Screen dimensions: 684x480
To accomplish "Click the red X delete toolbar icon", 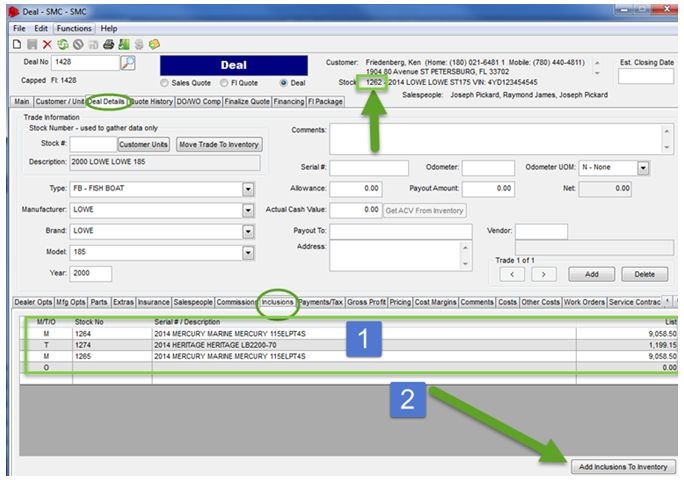I will 47,45.
